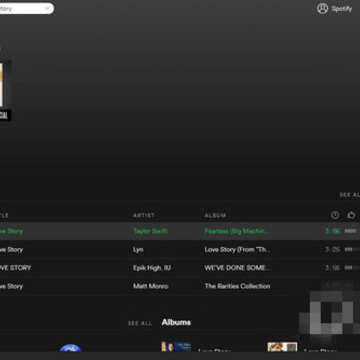The image size is (360, 360).
Task: Click the Albums section heading
Action: point(176,322)
